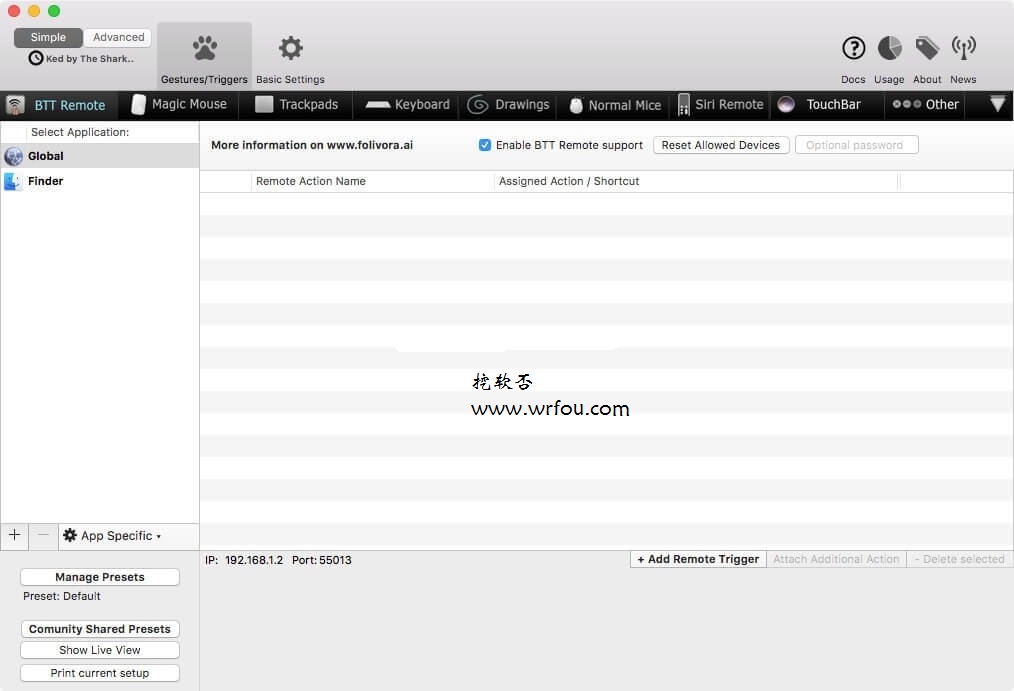Screen dimensions: 1014x691
Task: Open the Basic Settings gear icon
Action: (290, 48)
